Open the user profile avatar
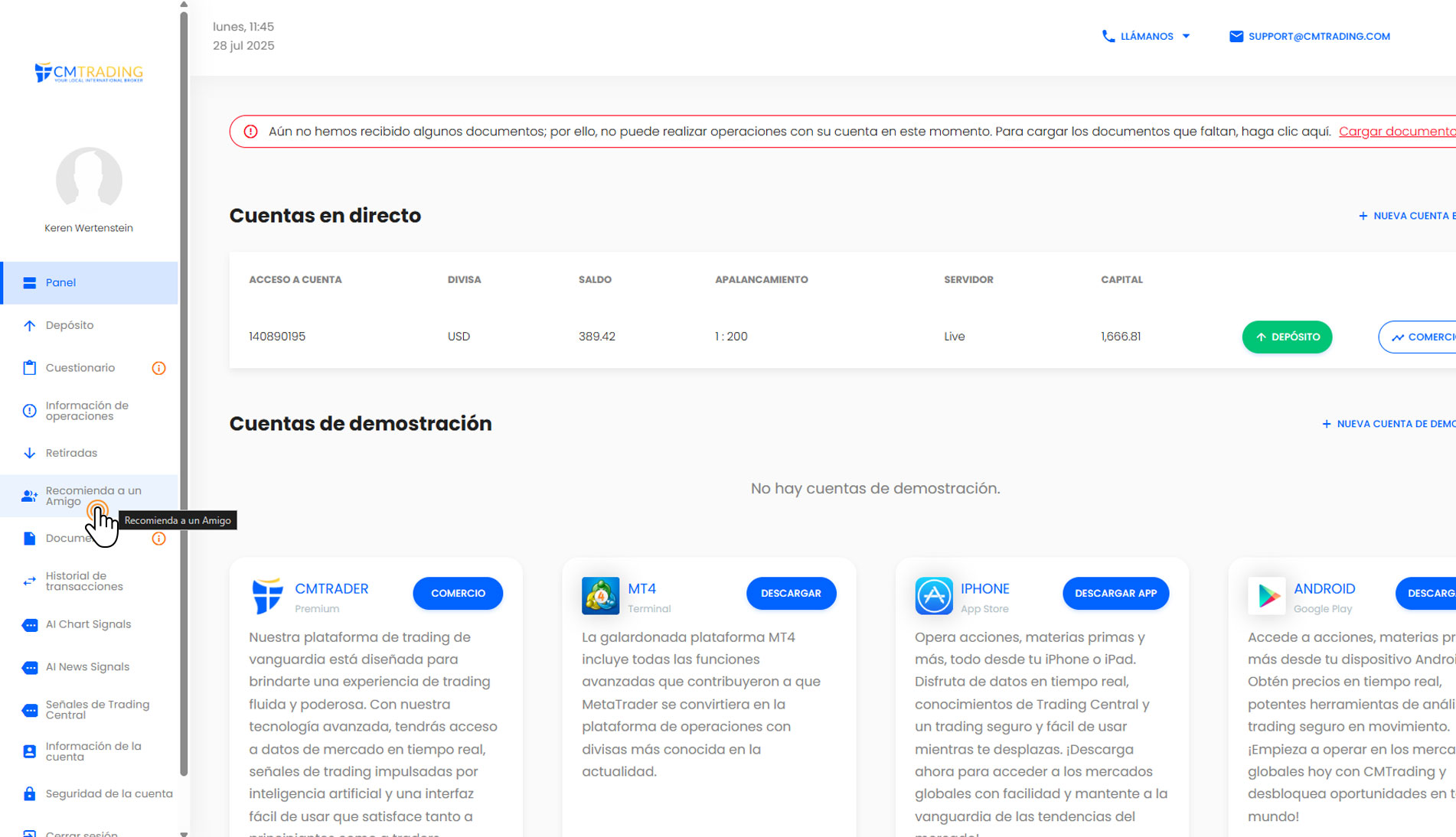 (89, 180)
